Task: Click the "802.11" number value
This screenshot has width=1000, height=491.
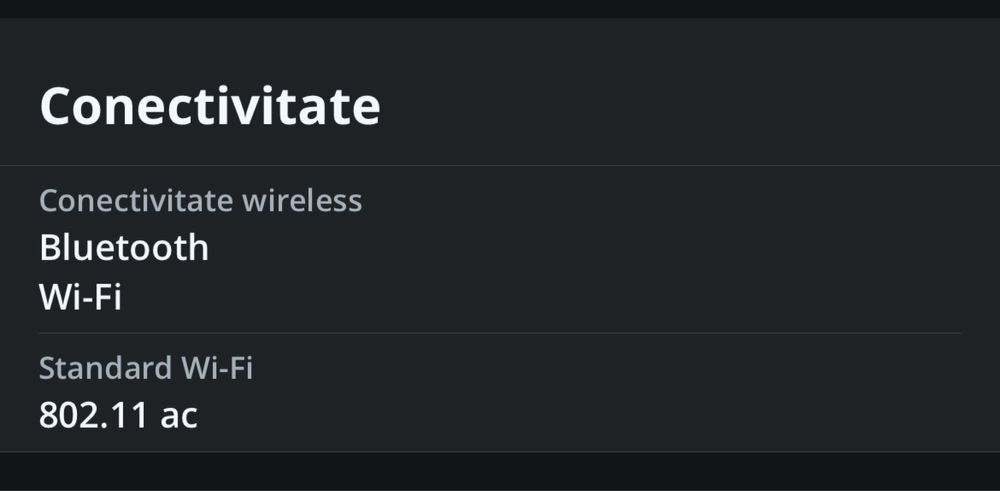Action: pyautogui.click(x=94, y=415)
